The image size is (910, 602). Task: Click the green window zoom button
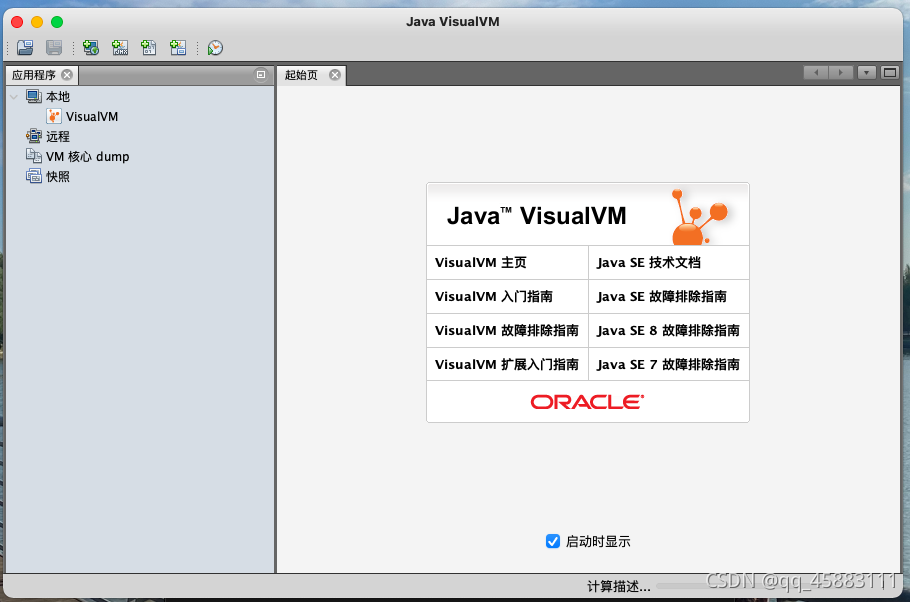[57, 22]
